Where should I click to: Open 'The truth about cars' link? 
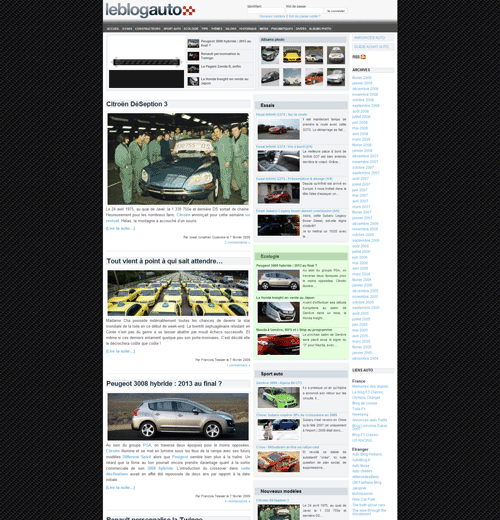coord(368,505)
